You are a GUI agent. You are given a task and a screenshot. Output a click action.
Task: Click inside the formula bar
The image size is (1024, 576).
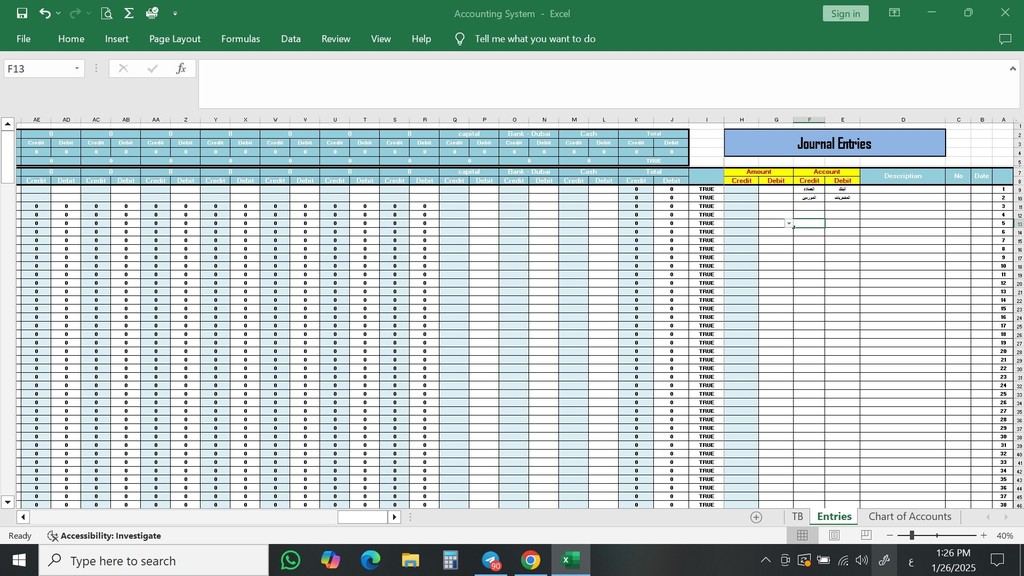[601, 84]
